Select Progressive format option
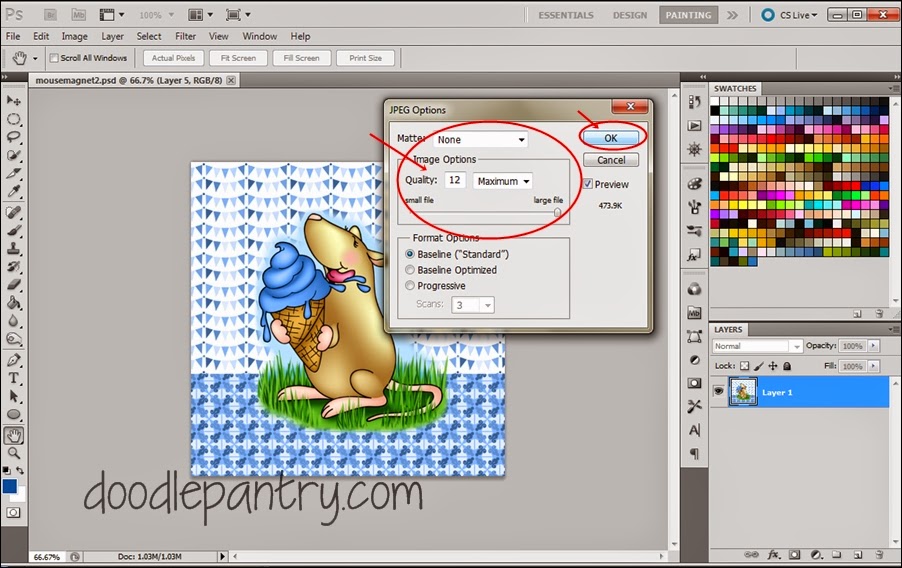This screenshot has width=902, height=568. pyautogui.click(x=410, y=285)
